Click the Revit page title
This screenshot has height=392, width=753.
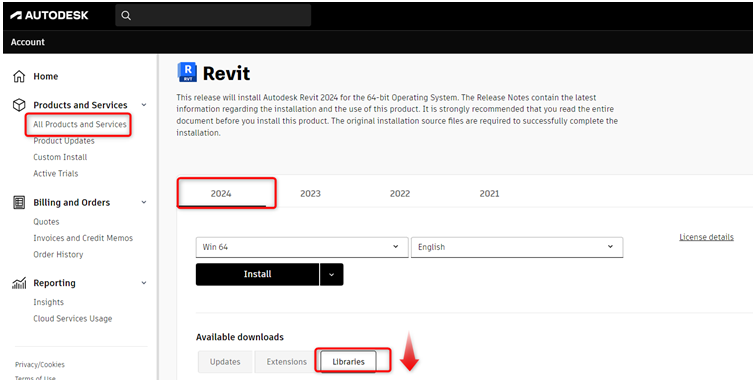(226, 74)
